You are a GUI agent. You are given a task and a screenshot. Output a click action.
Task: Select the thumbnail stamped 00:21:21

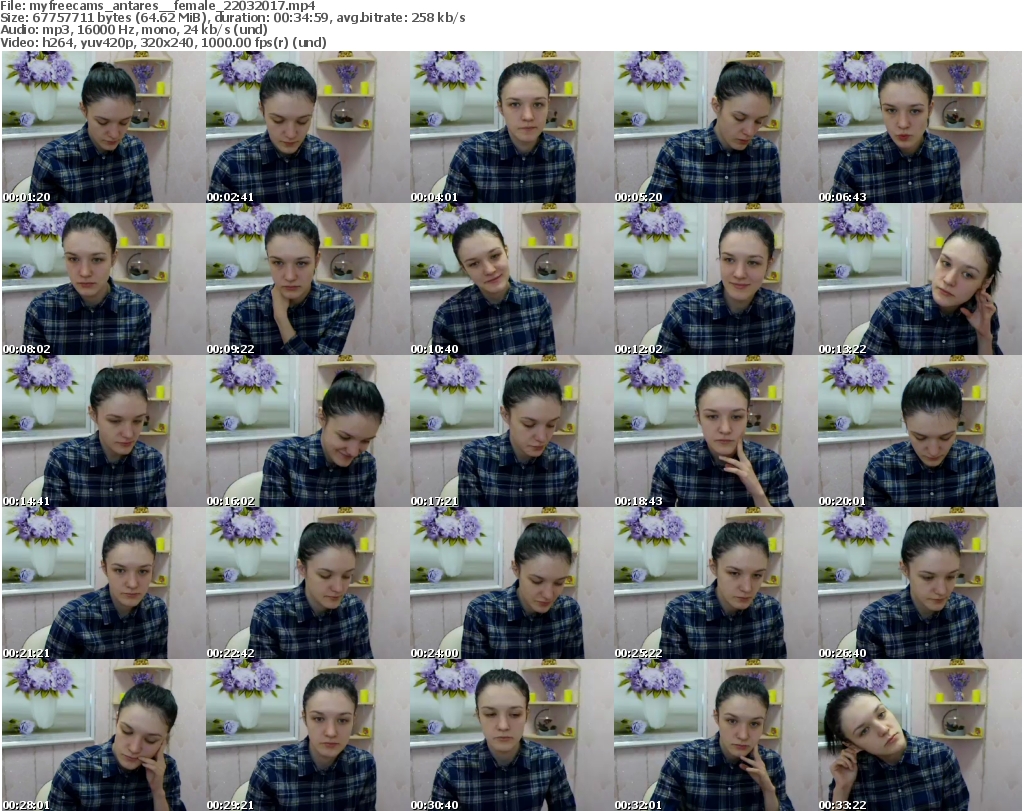coord(103,583)
